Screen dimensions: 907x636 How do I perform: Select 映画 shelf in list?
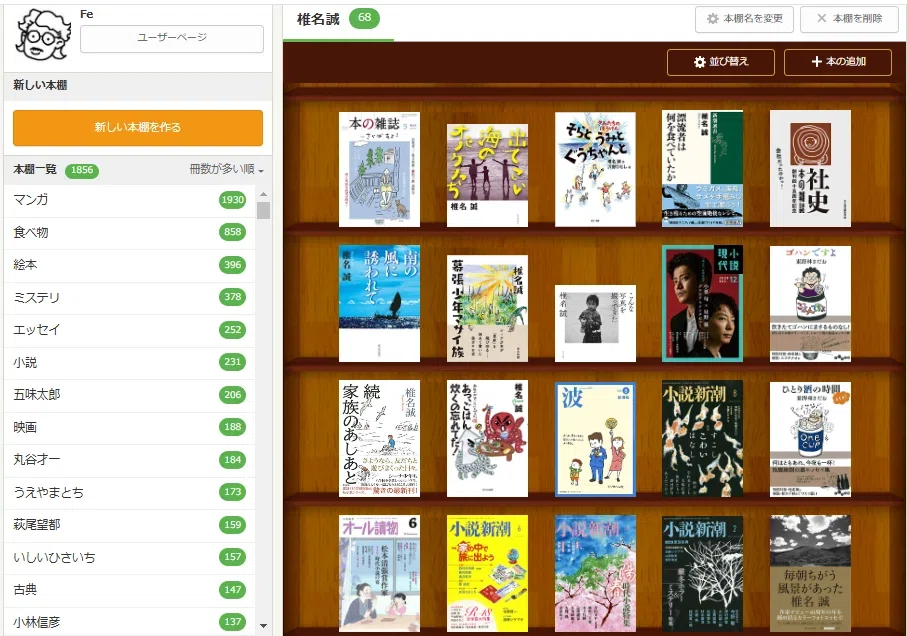pyautogui.click(x=130, y=427)
